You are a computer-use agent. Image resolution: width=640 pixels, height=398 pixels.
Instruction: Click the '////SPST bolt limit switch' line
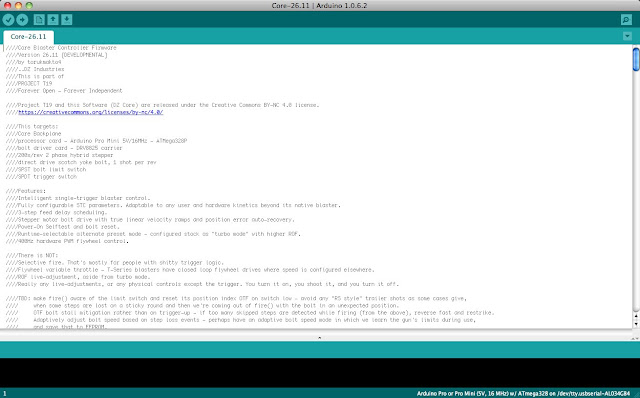pyautogui.click(x=46, y=169)
